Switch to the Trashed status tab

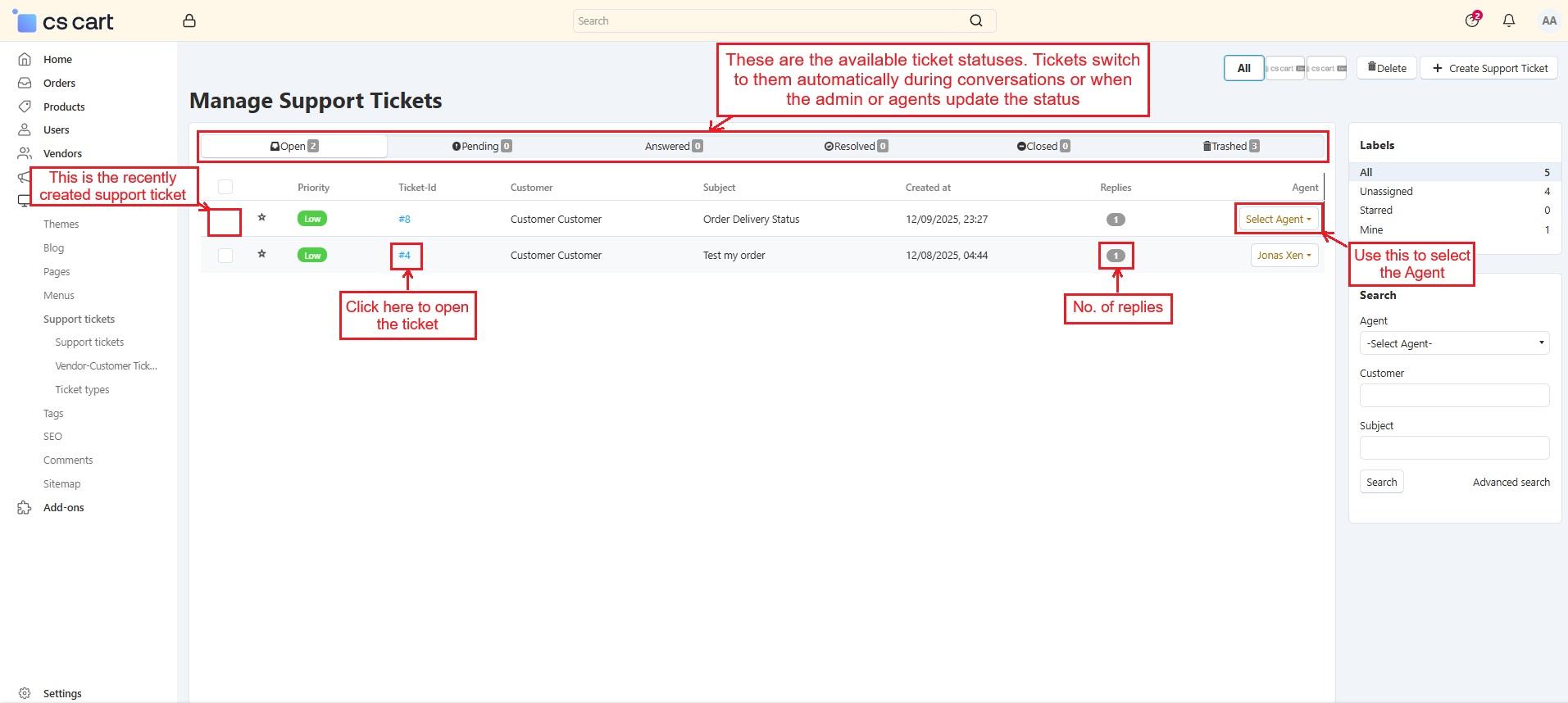[x=1230, y=147]
